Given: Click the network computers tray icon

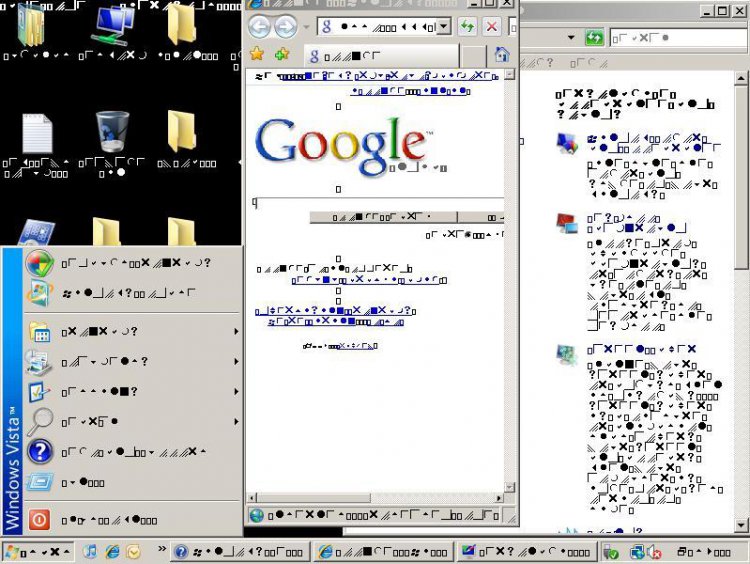Looking at the screenshot, I should (637, 552).
